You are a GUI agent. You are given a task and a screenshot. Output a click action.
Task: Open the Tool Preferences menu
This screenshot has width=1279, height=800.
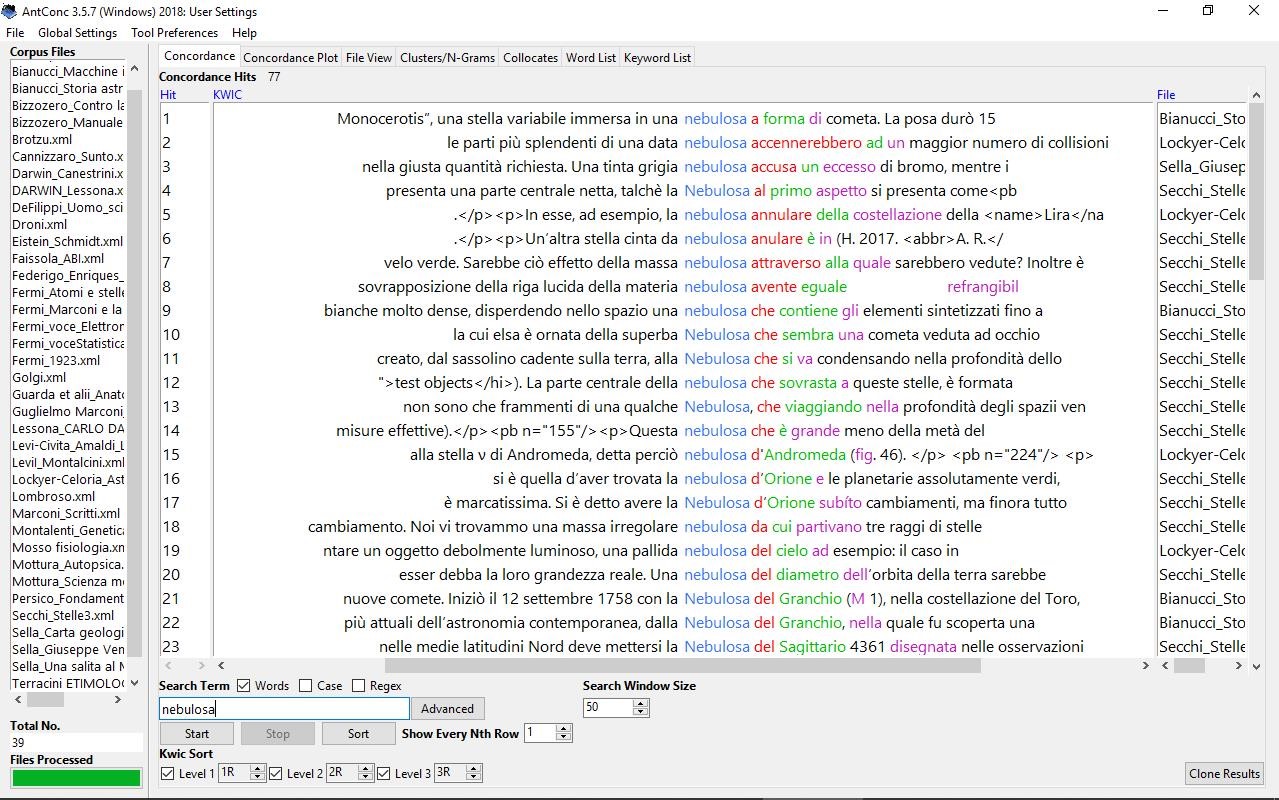pyautogui.click(x=174, y=33)
